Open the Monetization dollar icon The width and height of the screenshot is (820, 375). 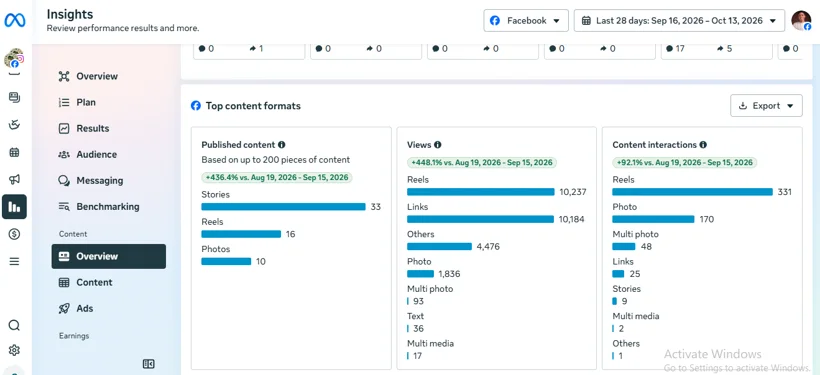(x=14, y=234)
